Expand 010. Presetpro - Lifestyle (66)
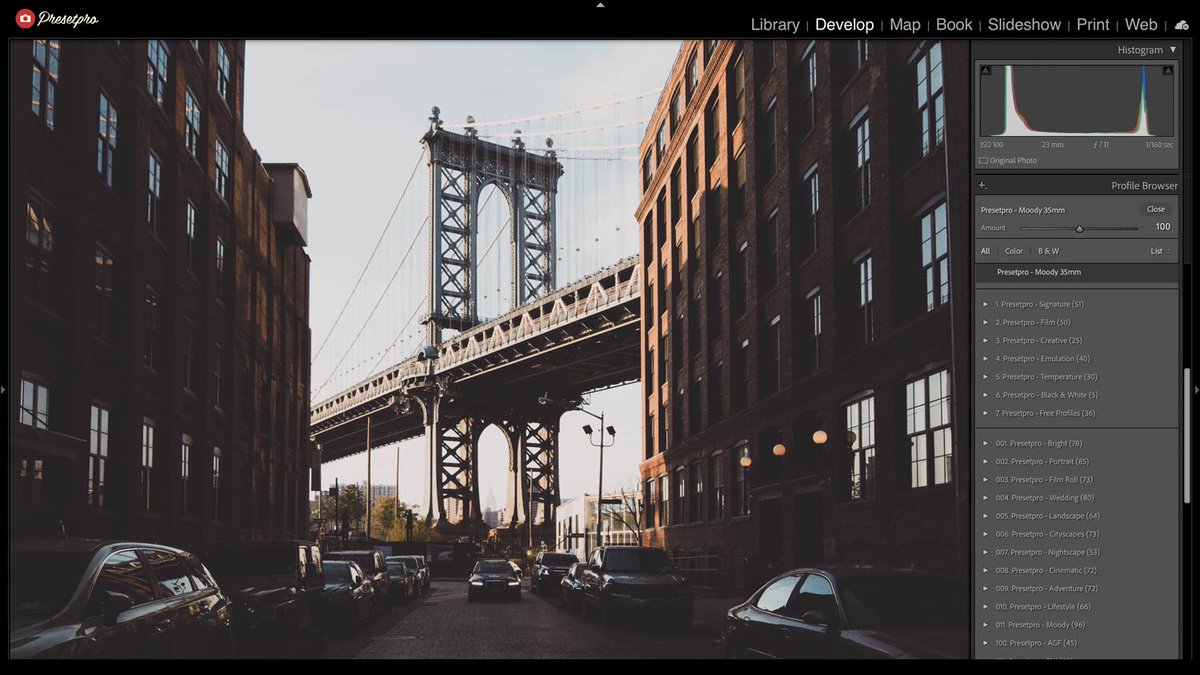Viewport: 1200px width, 675px height. [x=985, y=606]
